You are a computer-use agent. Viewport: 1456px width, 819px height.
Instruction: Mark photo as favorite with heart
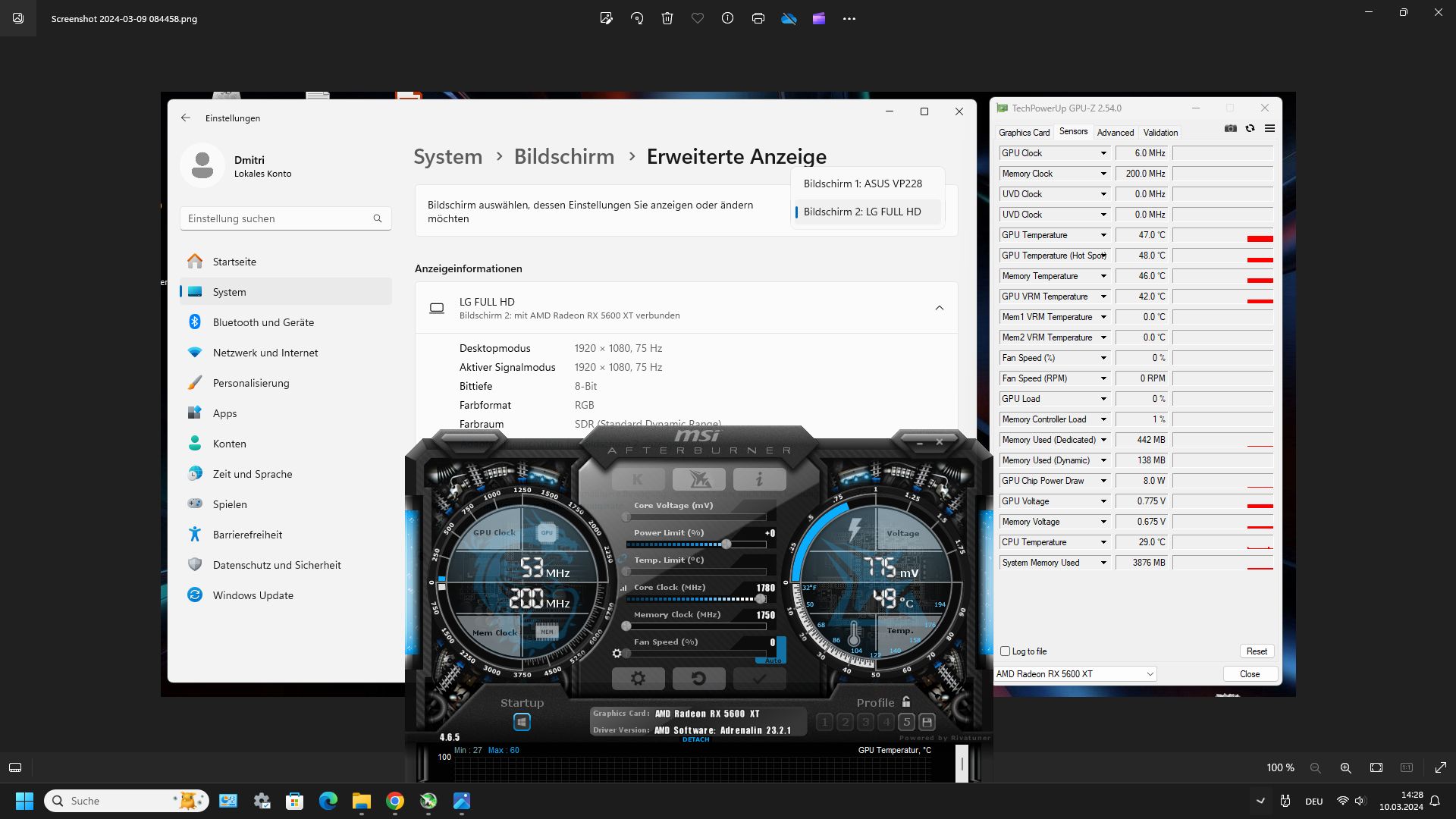(698, 18)
